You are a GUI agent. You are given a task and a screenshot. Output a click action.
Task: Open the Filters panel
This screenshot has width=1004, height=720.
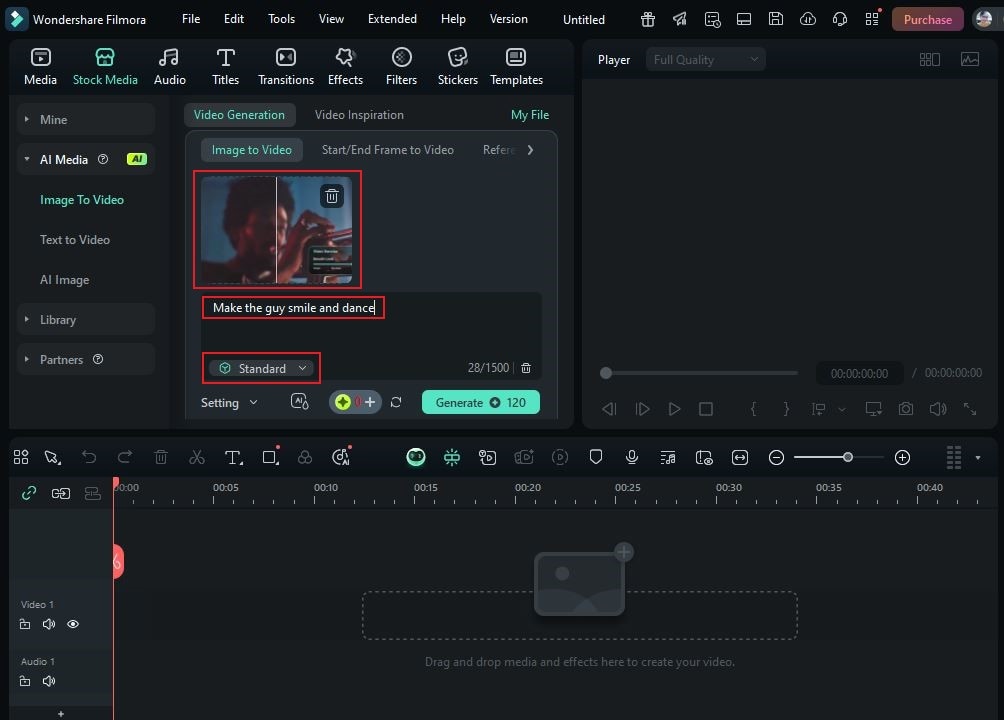(x=401, y=67)
